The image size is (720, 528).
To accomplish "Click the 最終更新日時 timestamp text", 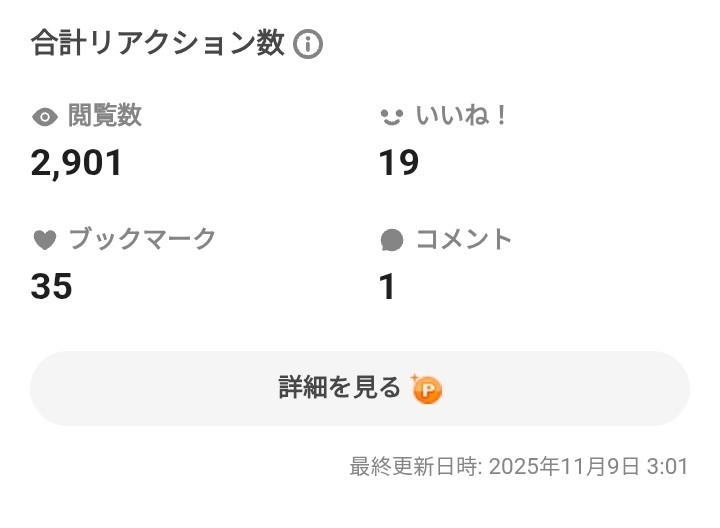I will coord(415,467).
